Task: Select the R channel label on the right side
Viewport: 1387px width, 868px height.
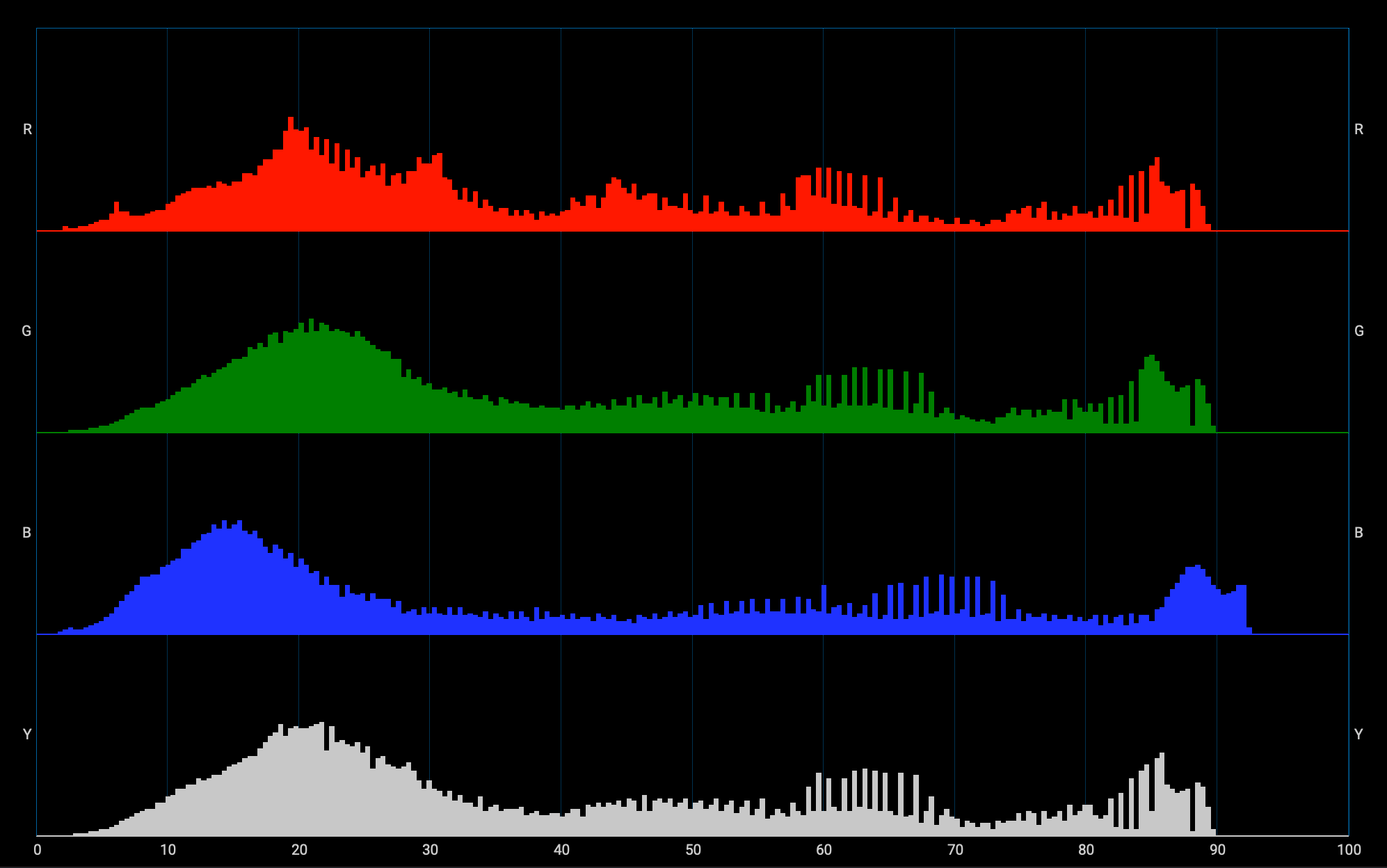Action: [1357, 128]
